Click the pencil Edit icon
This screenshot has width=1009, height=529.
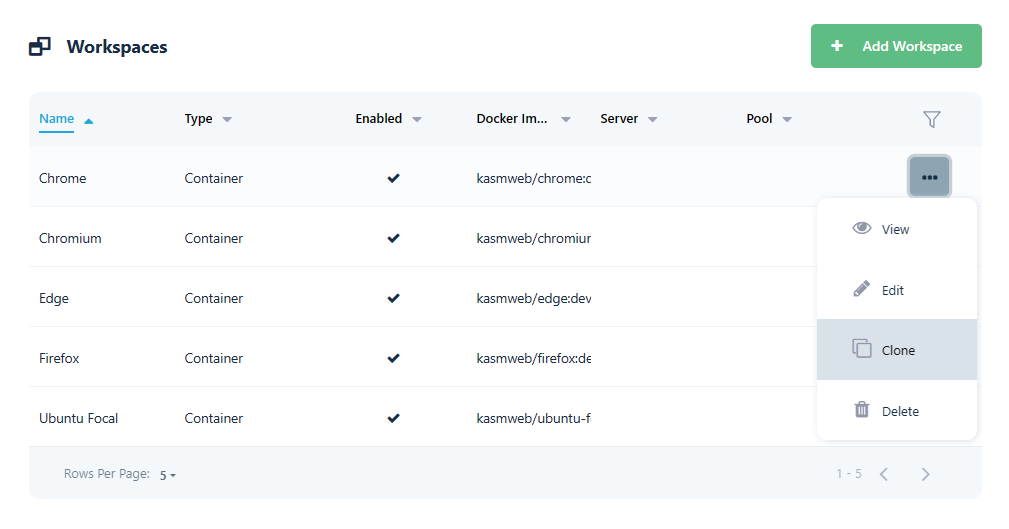click(x=861, y=290)
